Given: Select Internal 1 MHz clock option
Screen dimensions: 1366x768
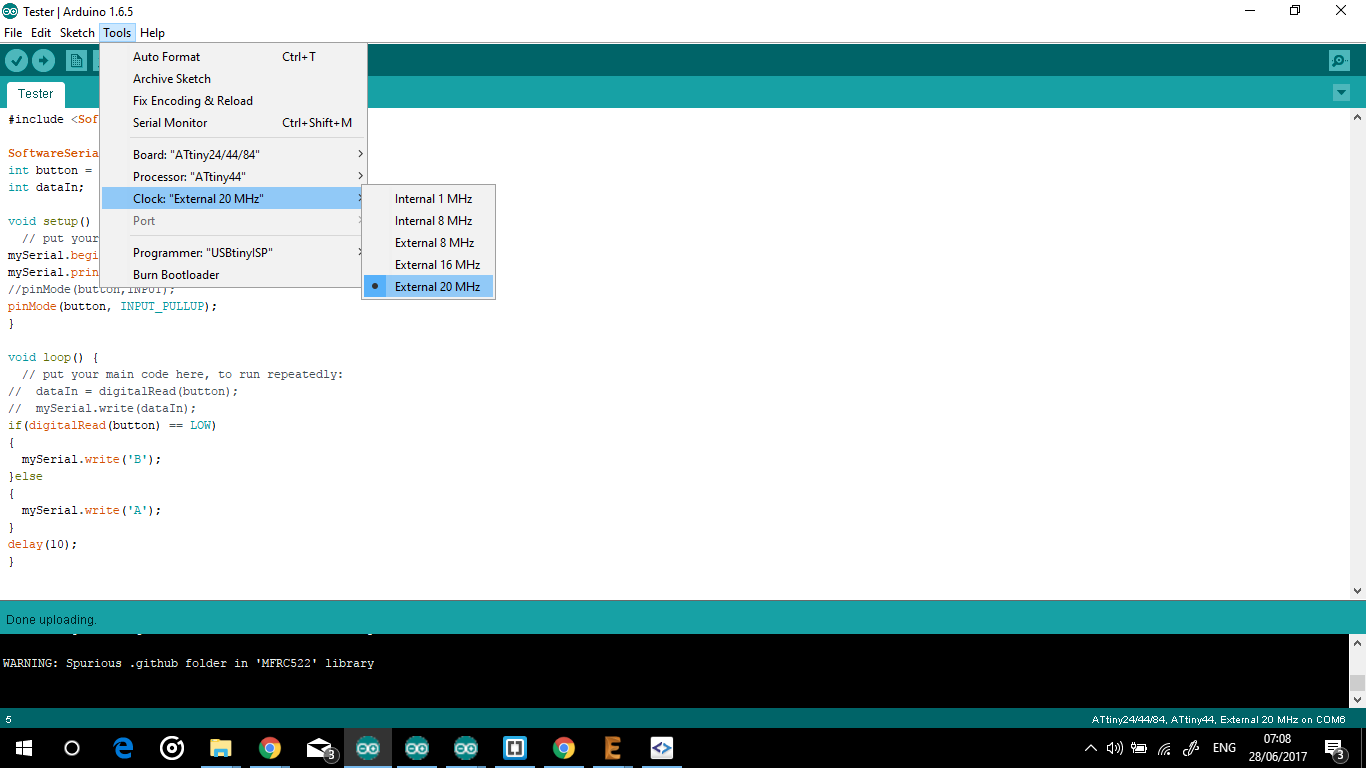Looking at the screenshot, I should 428,199.
